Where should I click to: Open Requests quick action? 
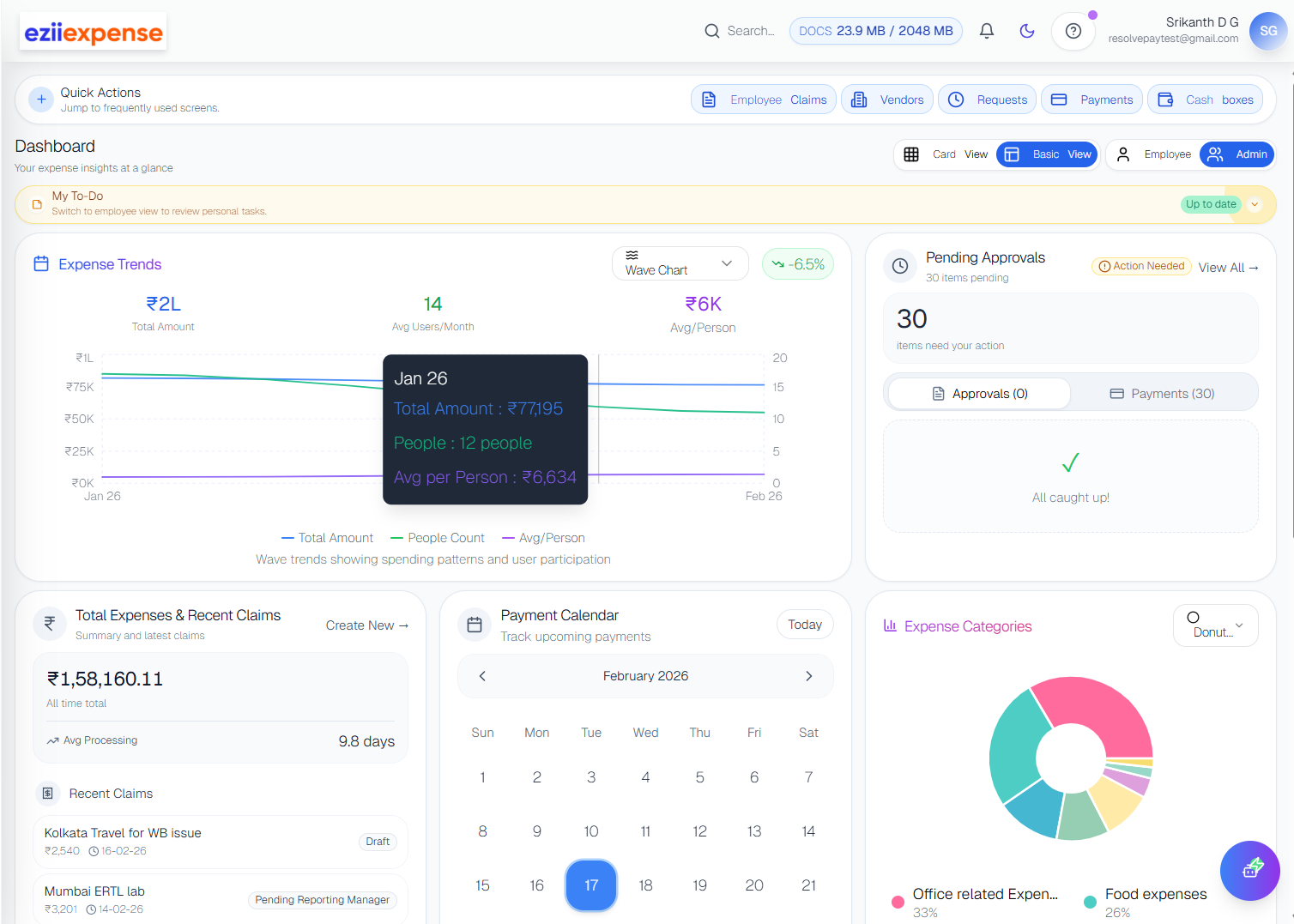tap(987, 100)
